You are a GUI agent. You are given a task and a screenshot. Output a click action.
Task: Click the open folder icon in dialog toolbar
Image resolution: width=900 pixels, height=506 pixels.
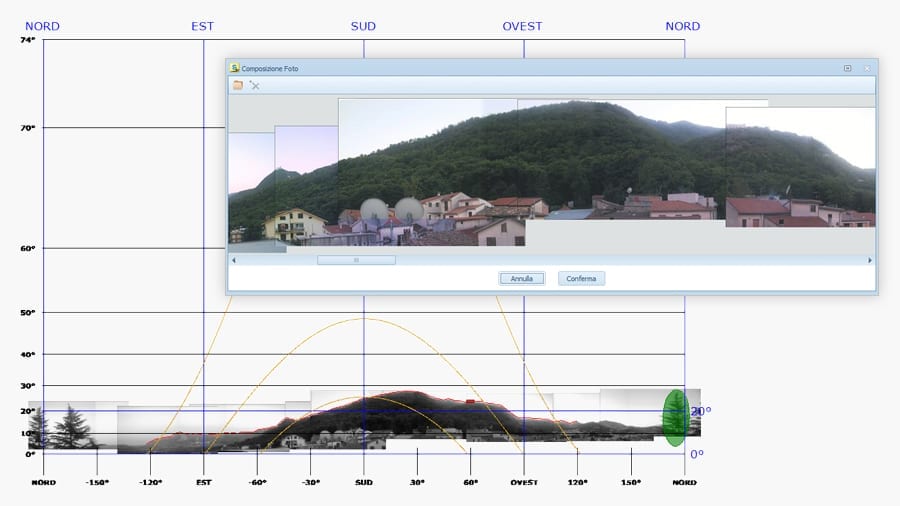click(x=238, y=86)
